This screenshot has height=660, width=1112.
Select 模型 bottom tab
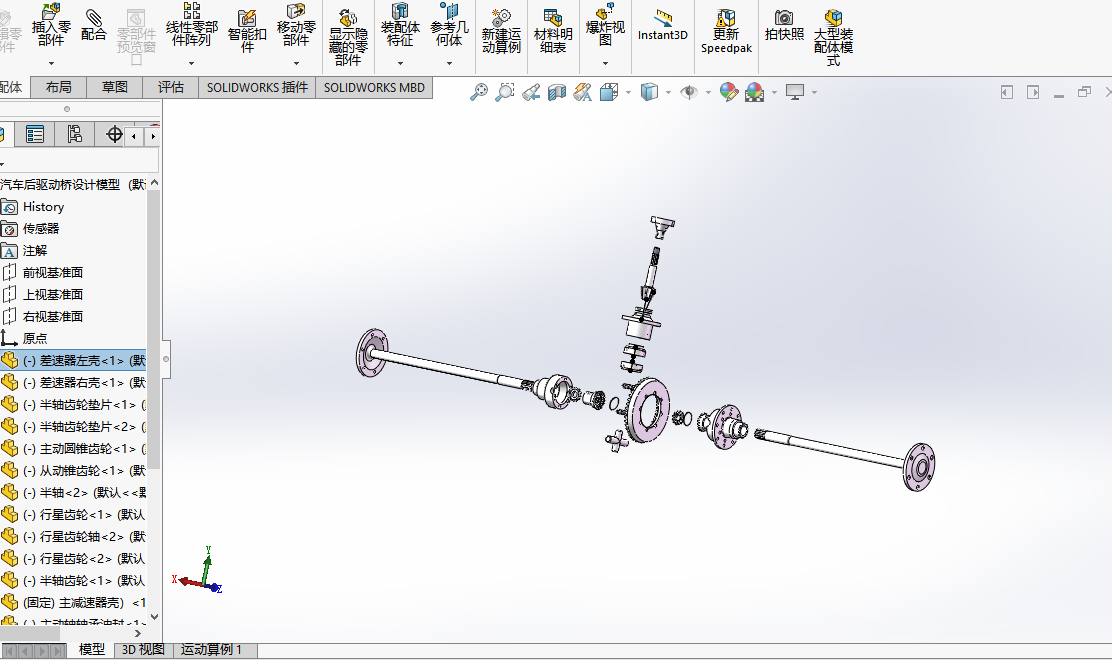(91, 649)
